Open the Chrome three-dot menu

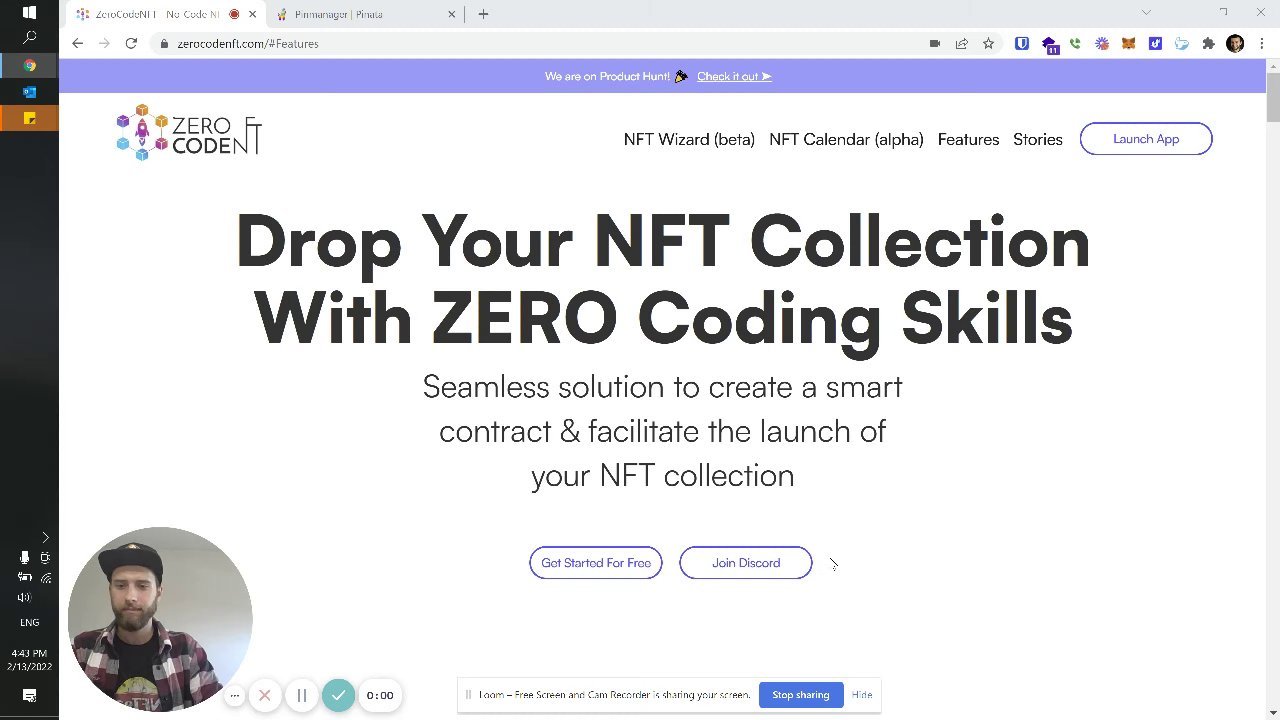[1262, 43]
